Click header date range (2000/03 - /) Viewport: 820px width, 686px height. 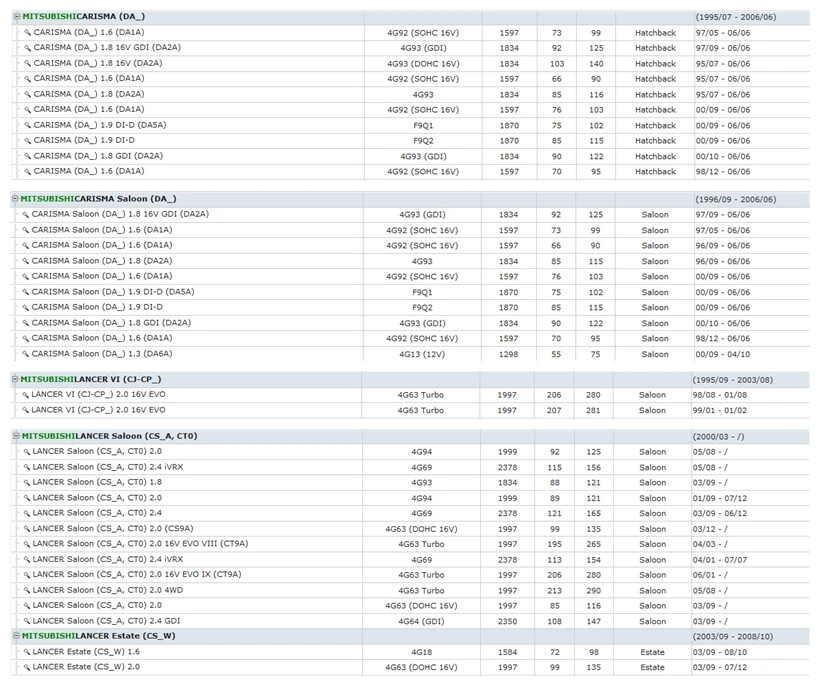click(719, 436)
